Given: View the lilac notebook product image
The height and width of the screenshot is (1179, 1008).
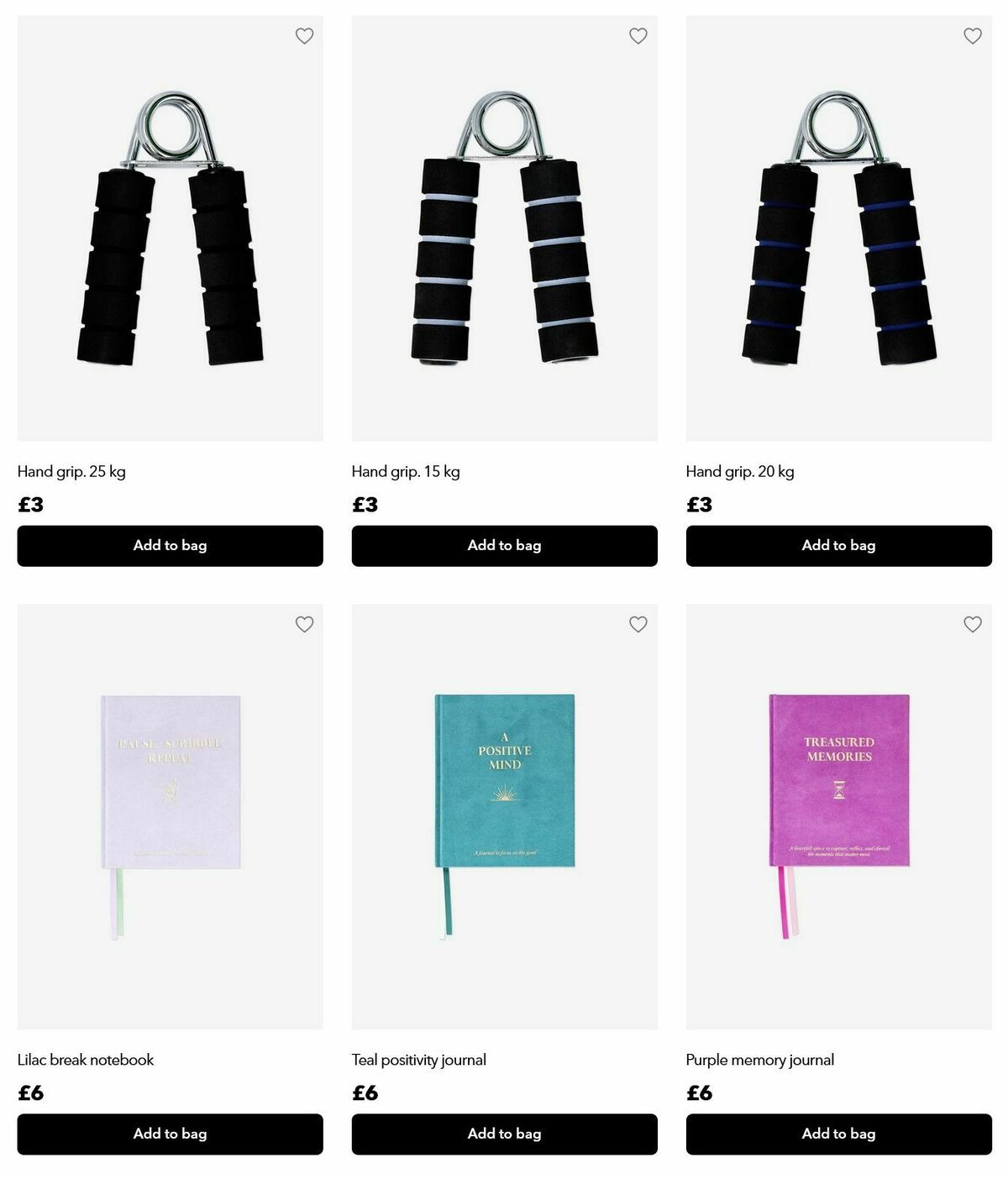Looking at the screenshot, I should coord(171,817).
